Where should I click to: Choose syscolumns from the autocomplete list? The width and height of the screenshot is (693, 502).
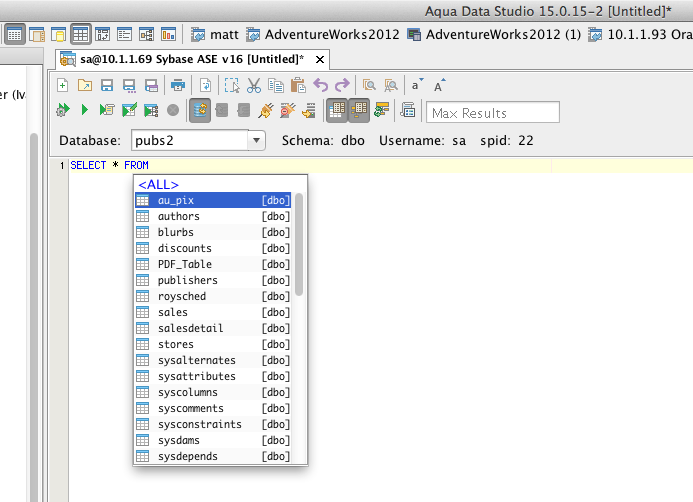point(213,392)
